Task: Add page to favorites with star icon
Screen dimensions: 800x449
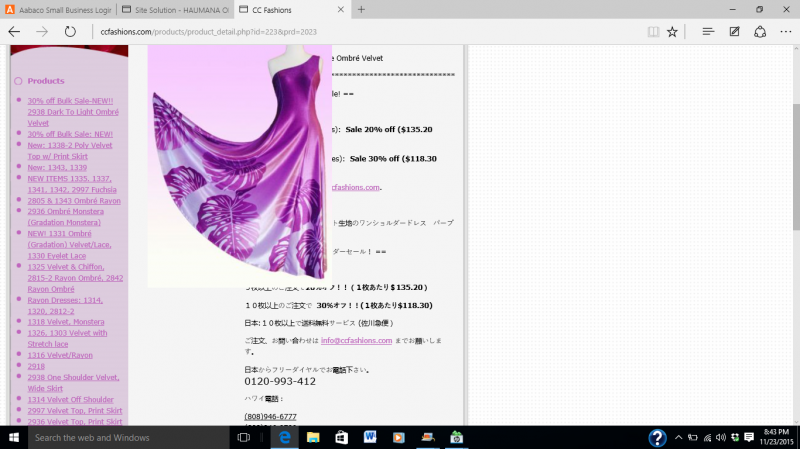Action: click(672, 31)
